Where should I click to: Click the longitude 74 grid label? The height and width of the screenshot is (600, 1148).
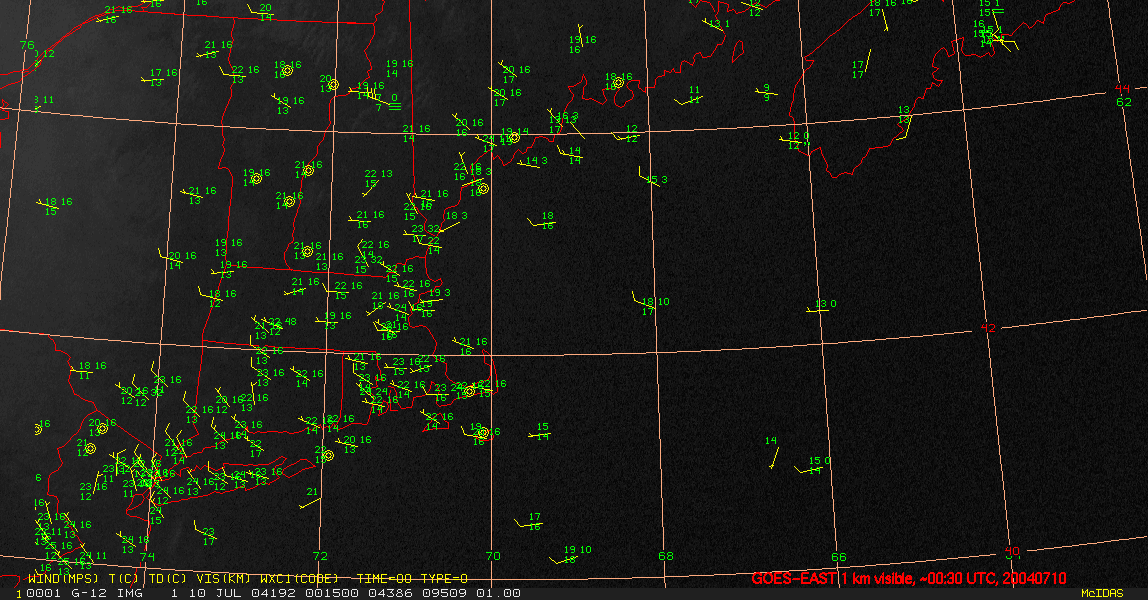(x=148, y=556)
